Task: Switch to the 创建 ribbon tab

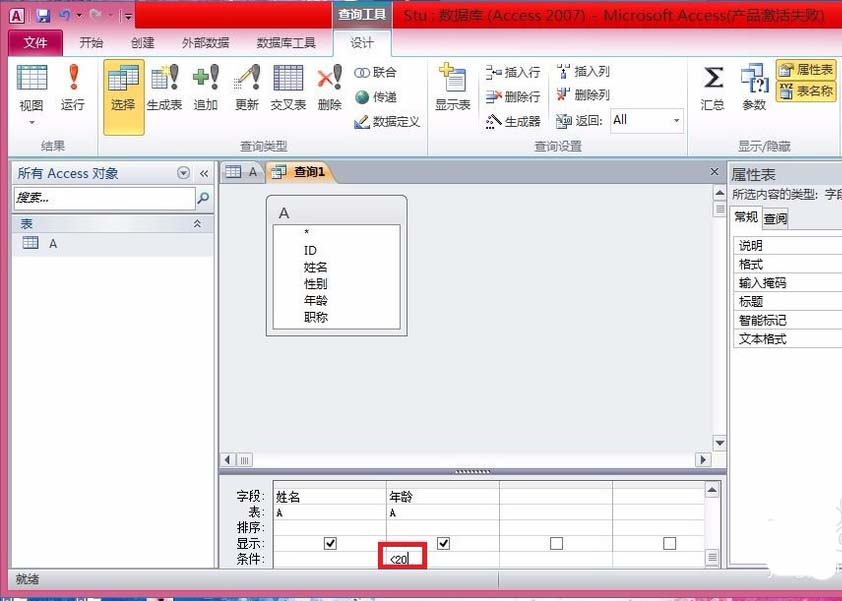Action: tap(142, 42)
